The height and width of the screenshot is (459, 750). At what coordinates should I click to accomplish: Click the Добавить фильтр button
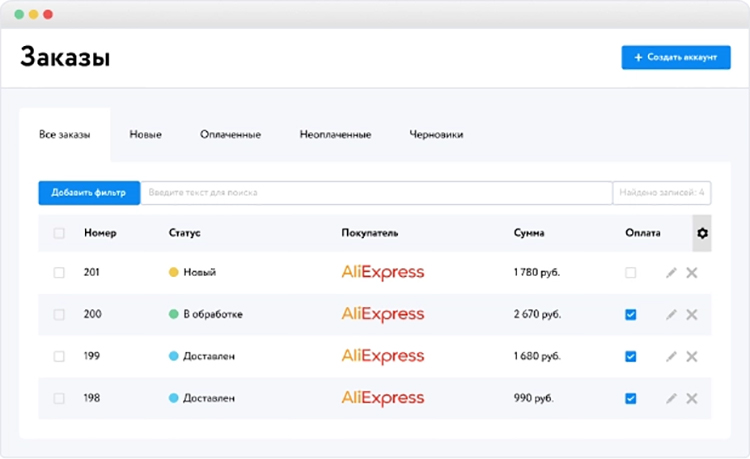coord(89,192)
